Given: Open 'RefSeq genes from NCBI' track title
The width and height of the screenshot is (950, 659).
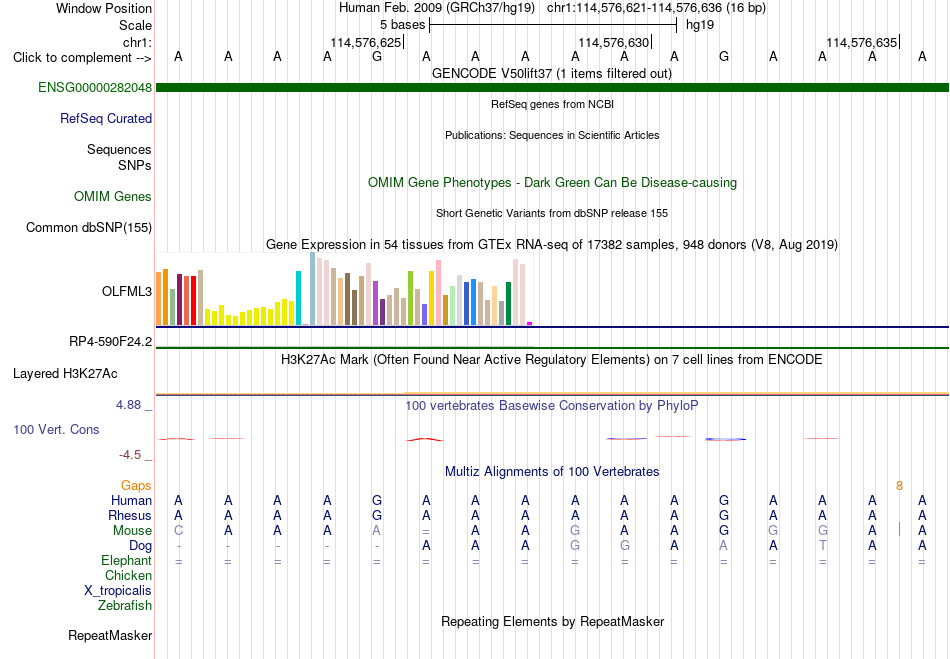Looking at the screenshot, I should pyautogui.click(x=552, y=104).
